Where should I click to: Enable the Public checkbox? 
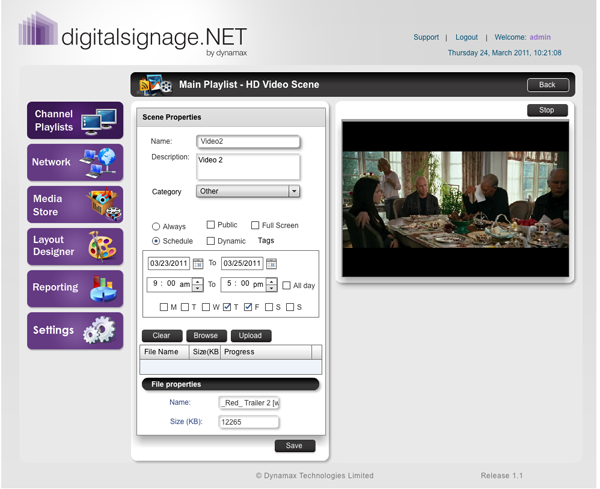coord(210,225)
